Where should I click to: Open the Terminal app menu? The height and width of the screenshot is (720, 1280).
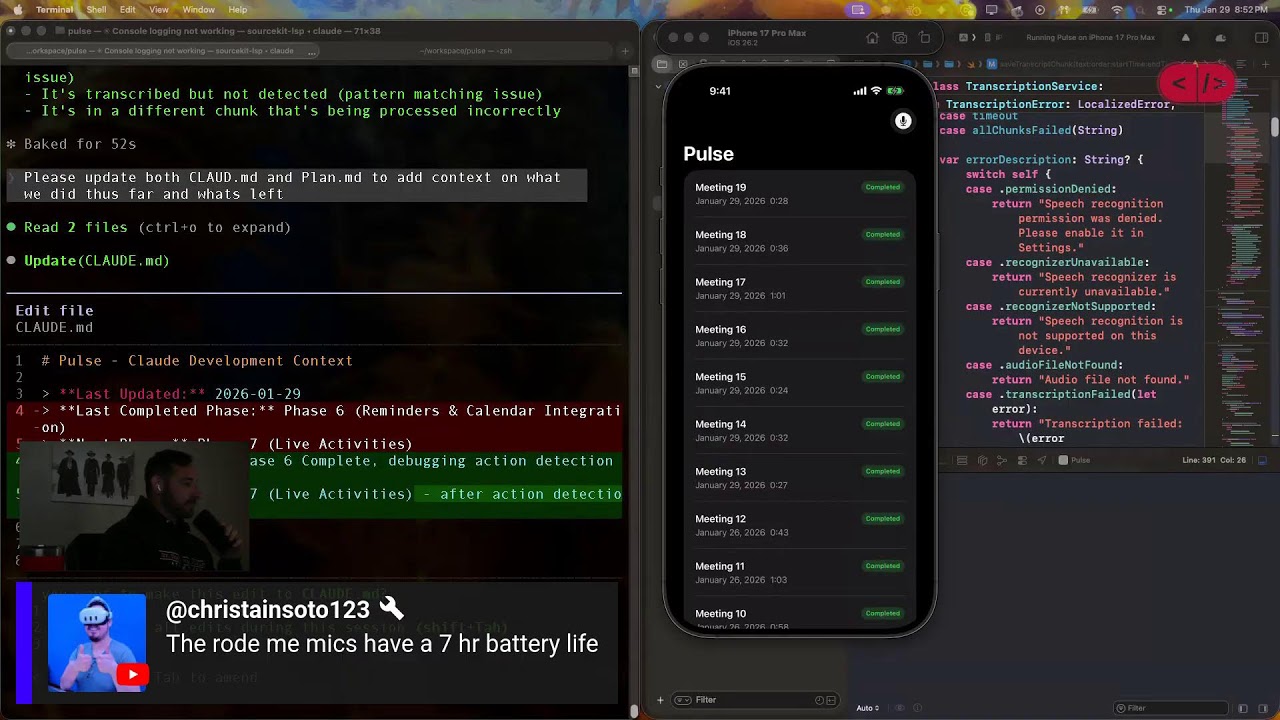(54, 9)
